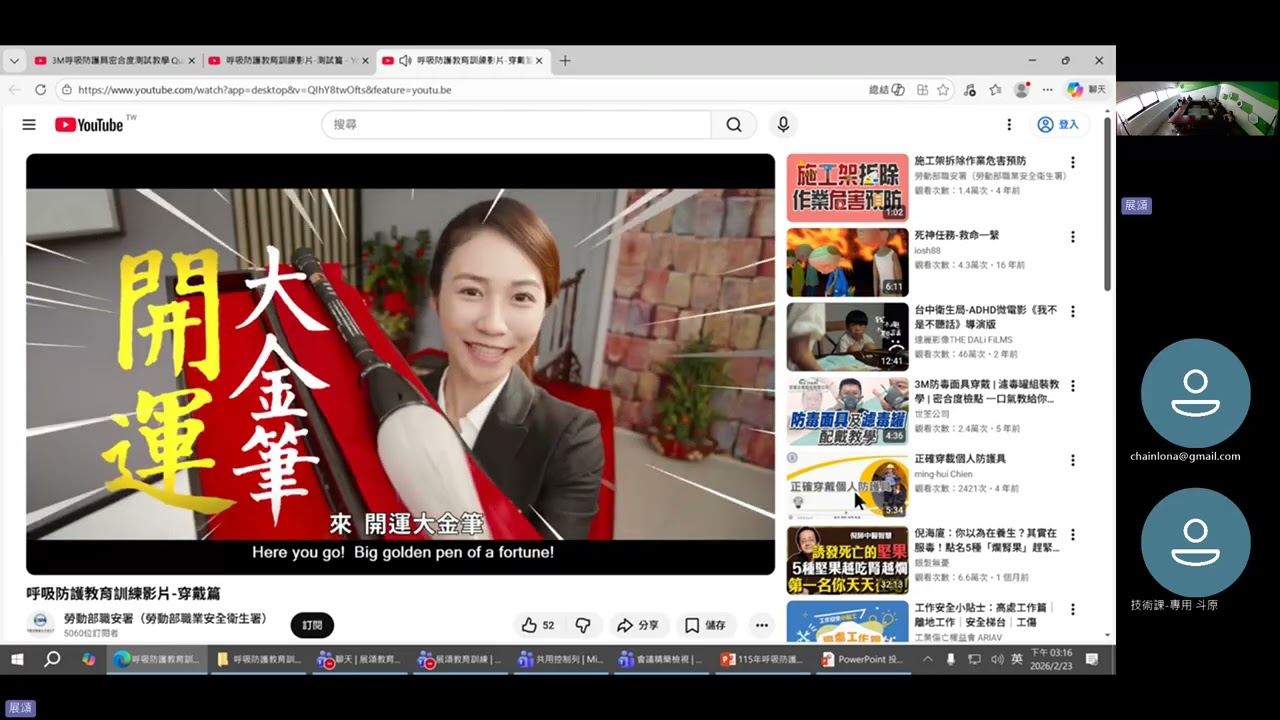Screen dimensions: 1280x720
Task: Click the main video player
Action: [400, 364]
